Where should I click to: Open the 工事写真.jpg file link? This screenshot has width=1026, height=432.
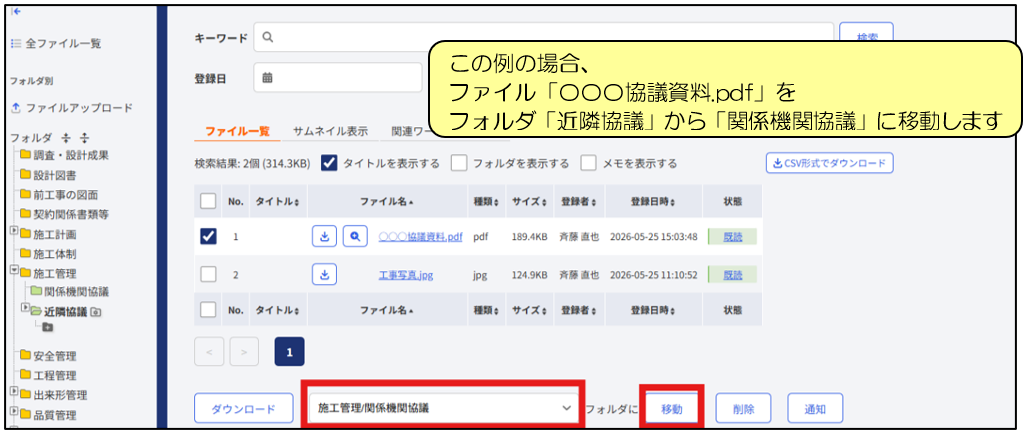(x=406, y=276)
